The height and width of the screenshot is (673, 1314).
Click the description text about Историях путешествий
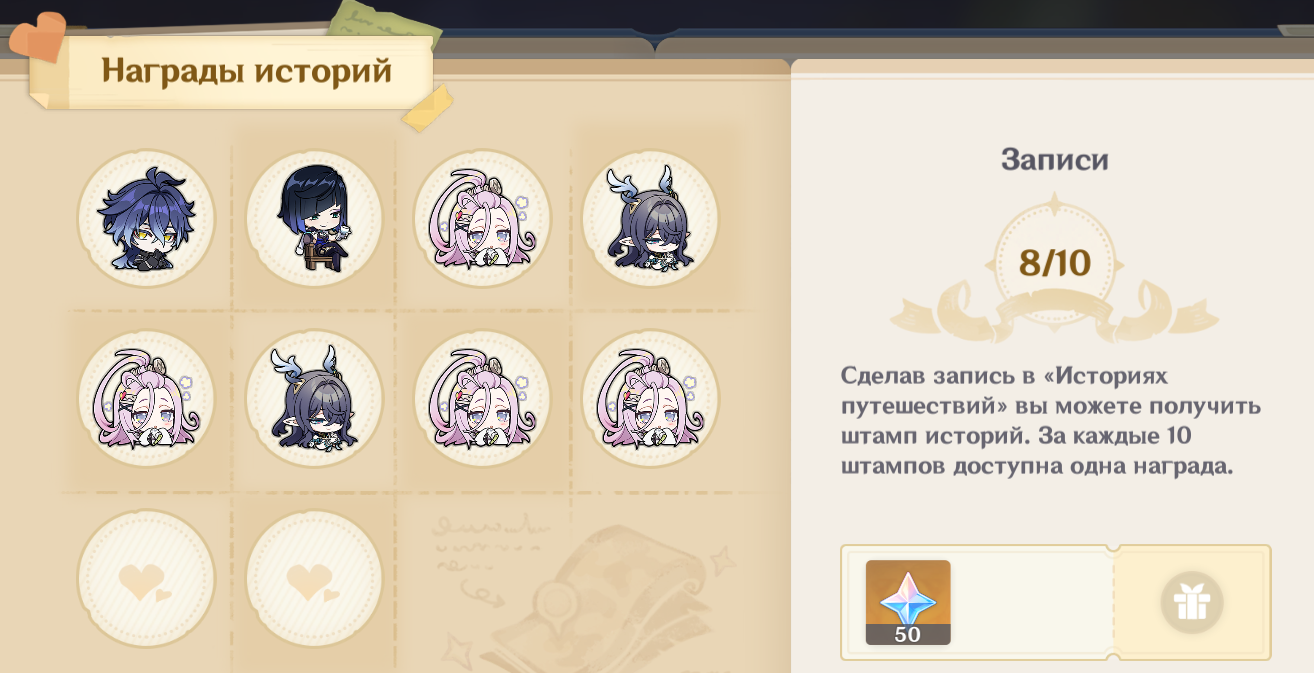coord(1050,421)
